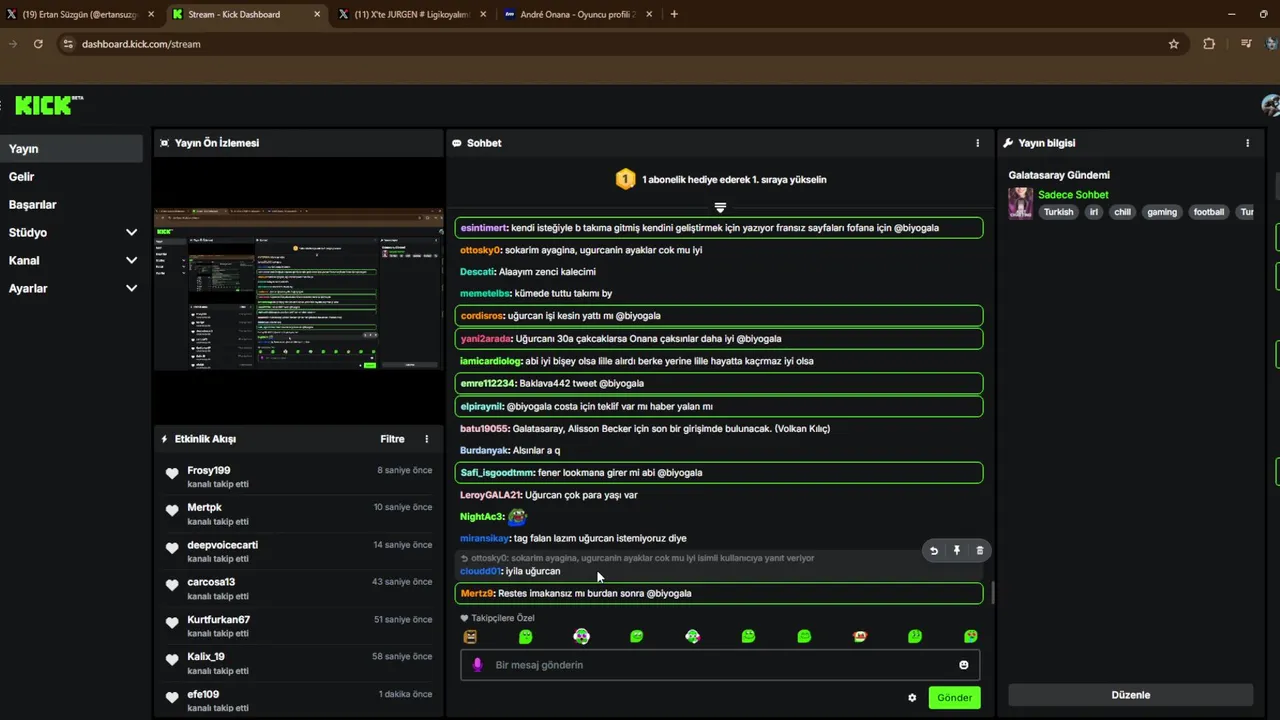Click the heart icon beside Kalix_19

point(172,661)
